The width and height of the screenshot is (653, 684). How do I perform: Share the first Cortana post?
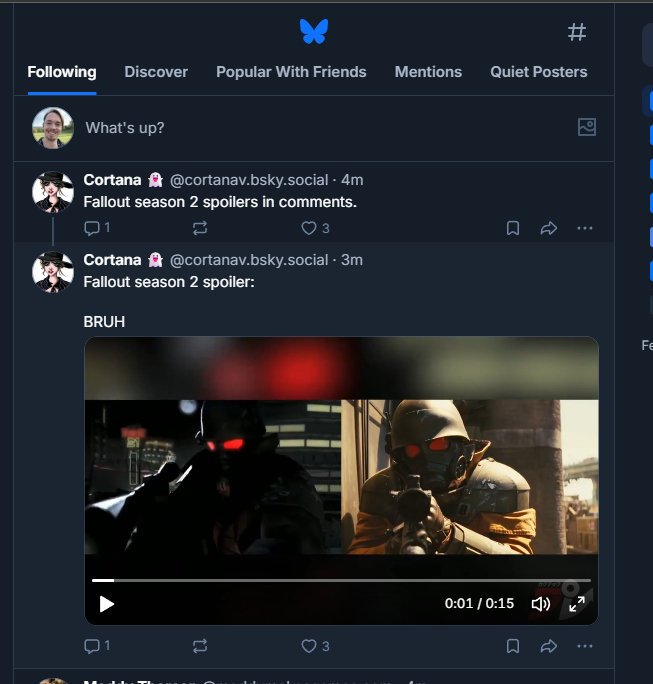click(548, 228)
